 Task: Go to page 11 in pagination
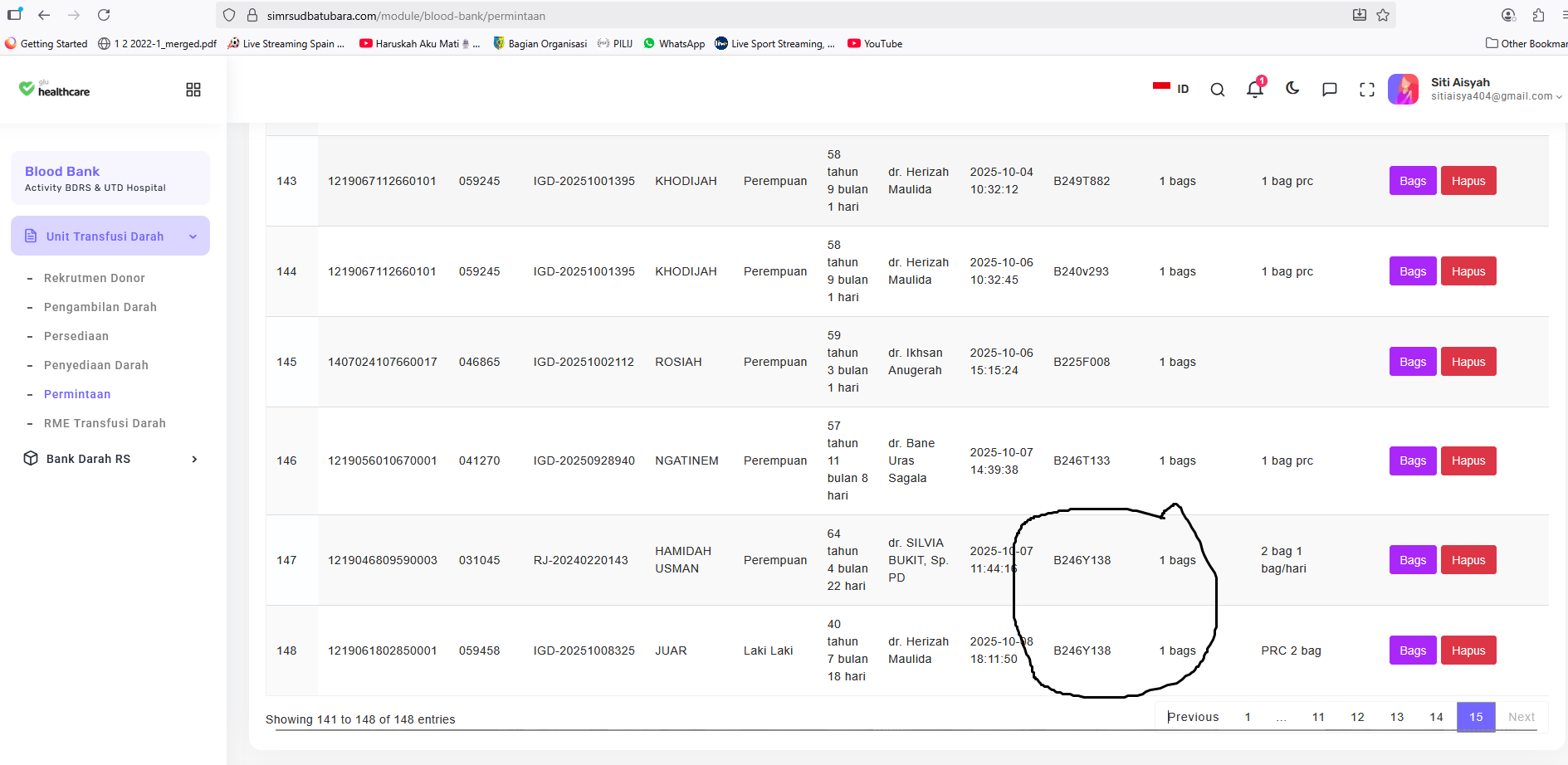click(1318, 717)
